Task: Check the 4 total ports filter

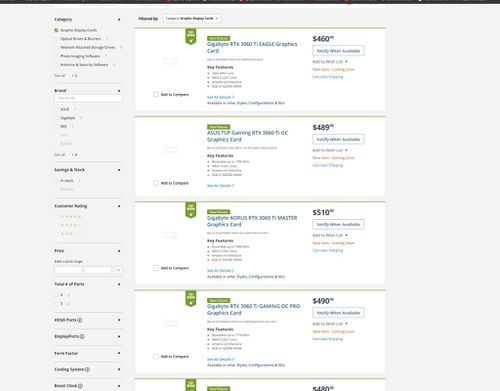Action: 56,295
